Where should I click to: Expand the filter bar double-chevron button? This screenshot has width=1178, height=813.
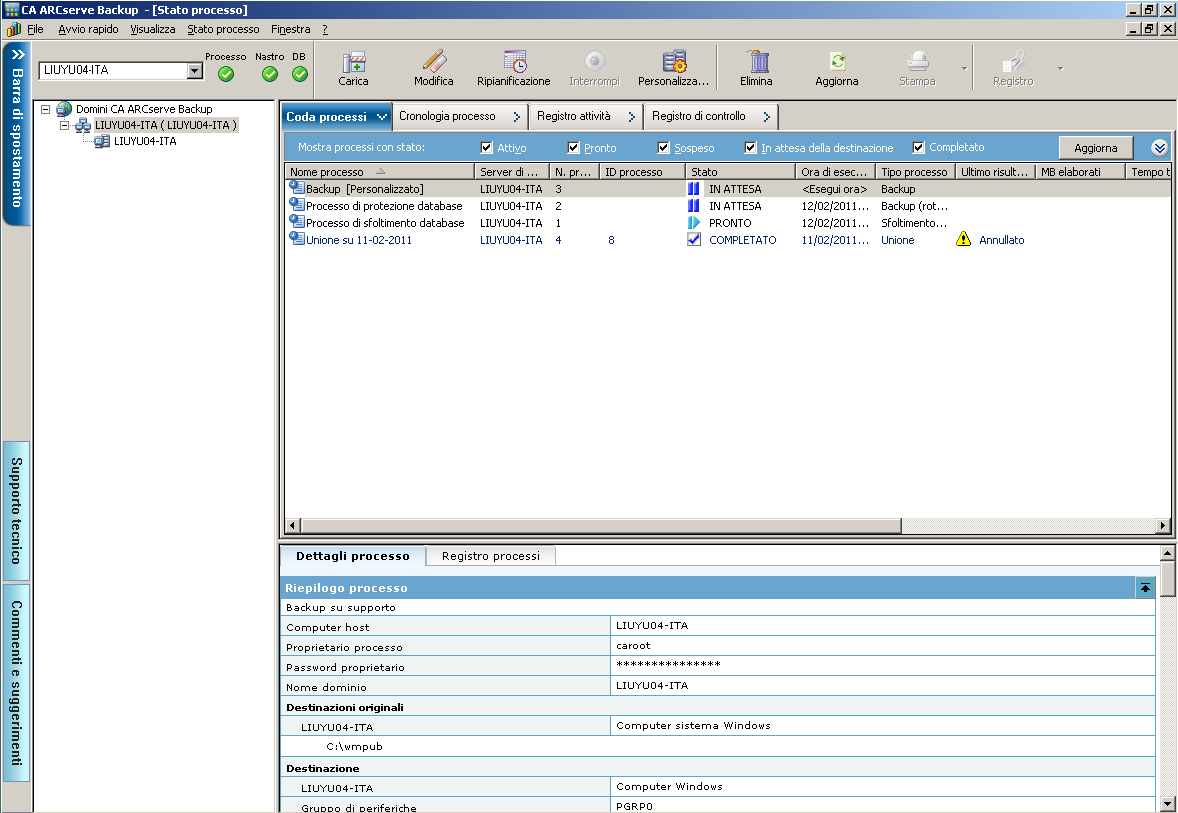point(1159,148)
